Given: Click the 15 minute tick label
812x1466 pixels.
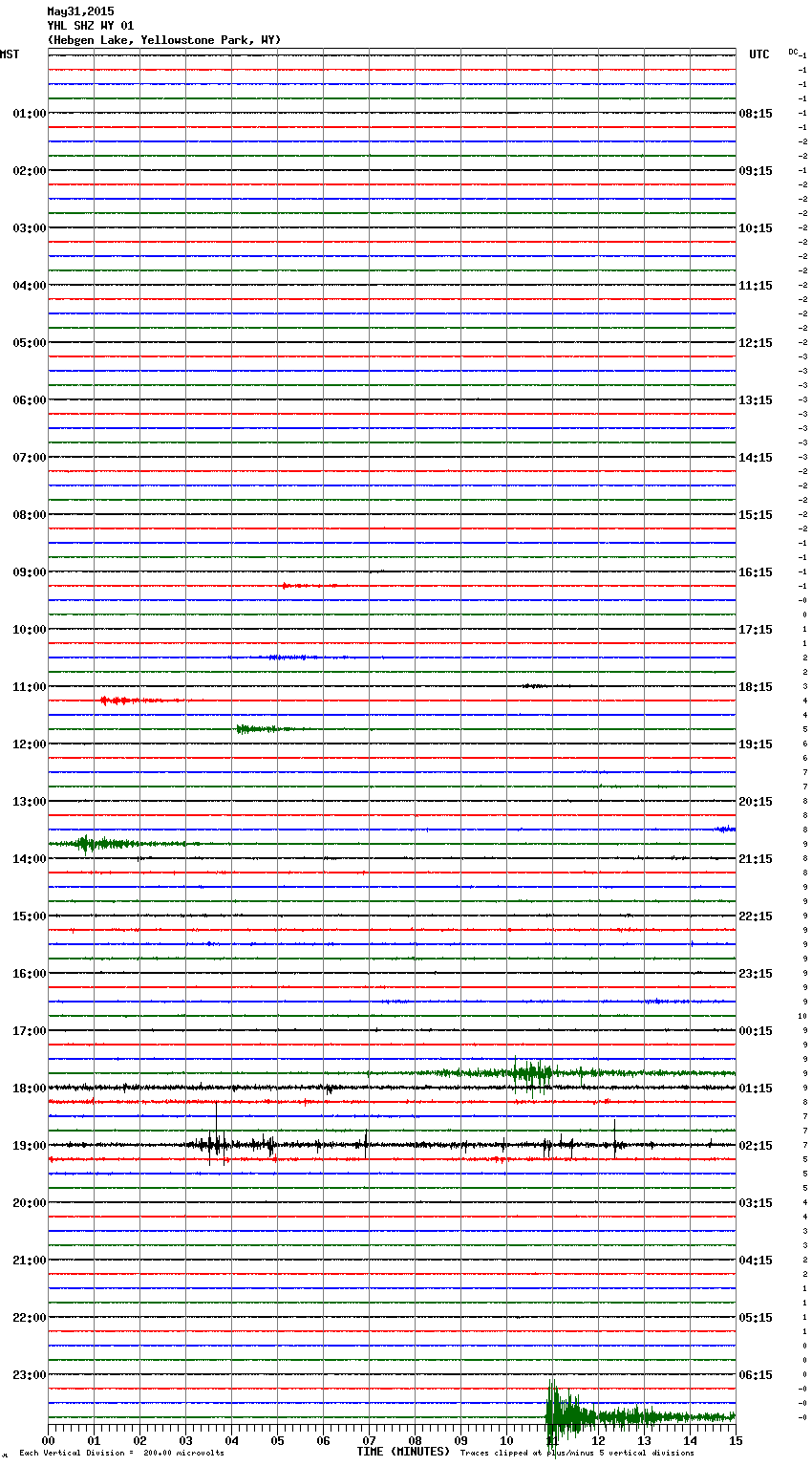Looking at the screenshot, I should [736, 1441].
